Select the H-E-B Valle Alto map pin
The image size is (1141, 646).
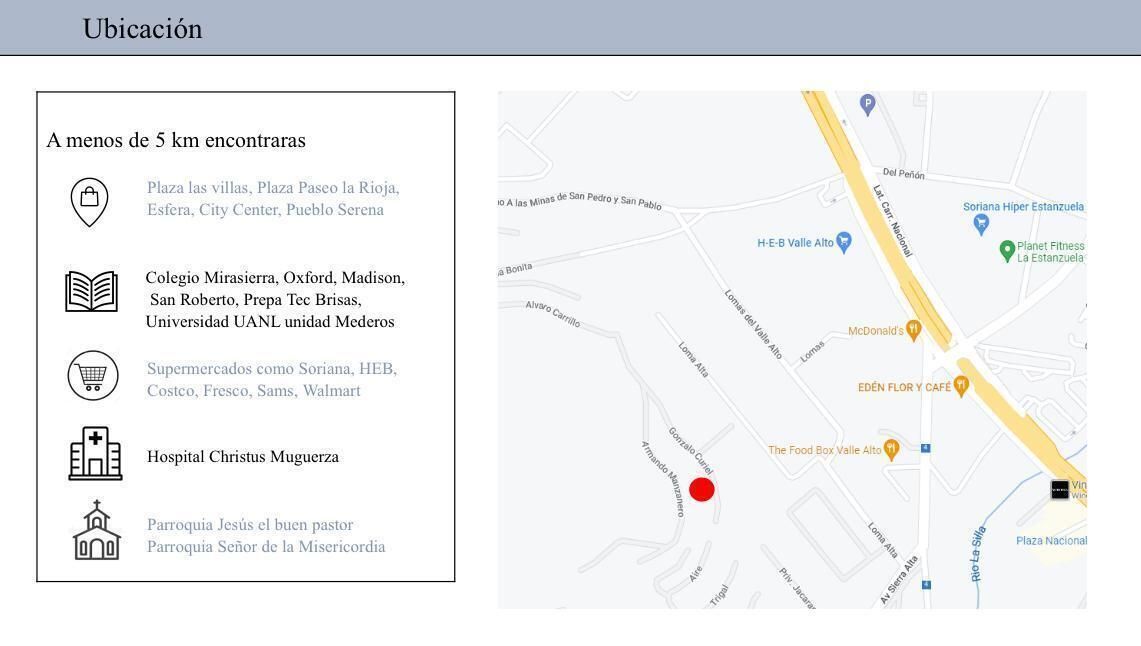tap(844, 242)
